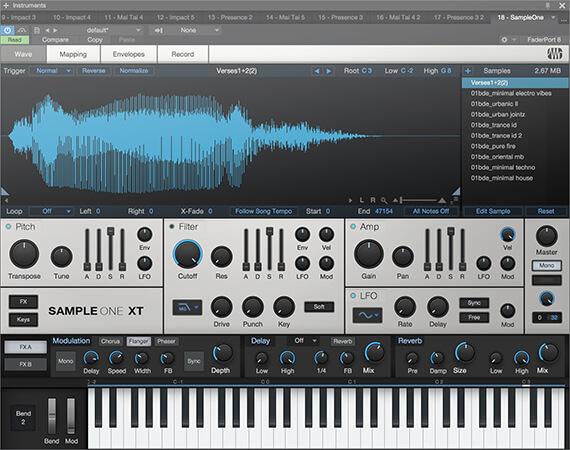
Task: Select previous sample with left arrow
Action: click(x=317, y=71)
